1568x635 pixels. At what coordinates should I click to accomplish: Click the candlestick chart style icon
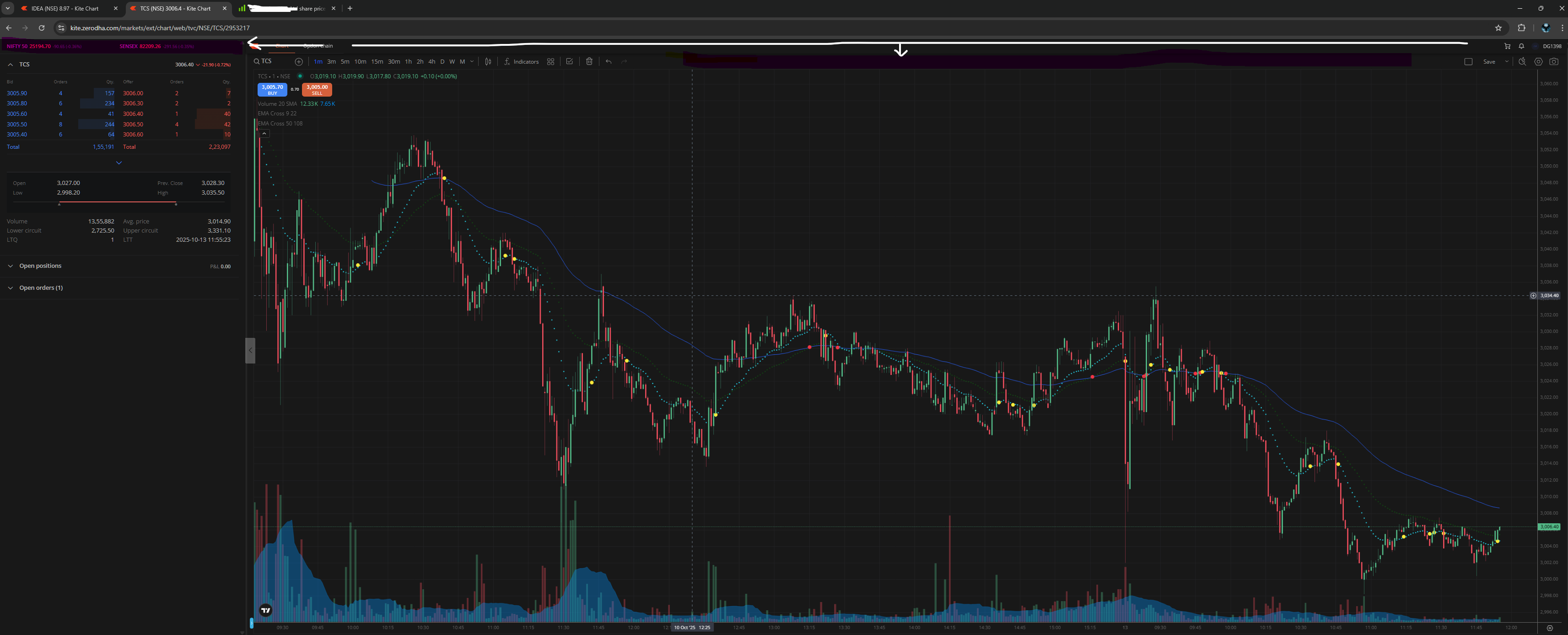point(488,61)
